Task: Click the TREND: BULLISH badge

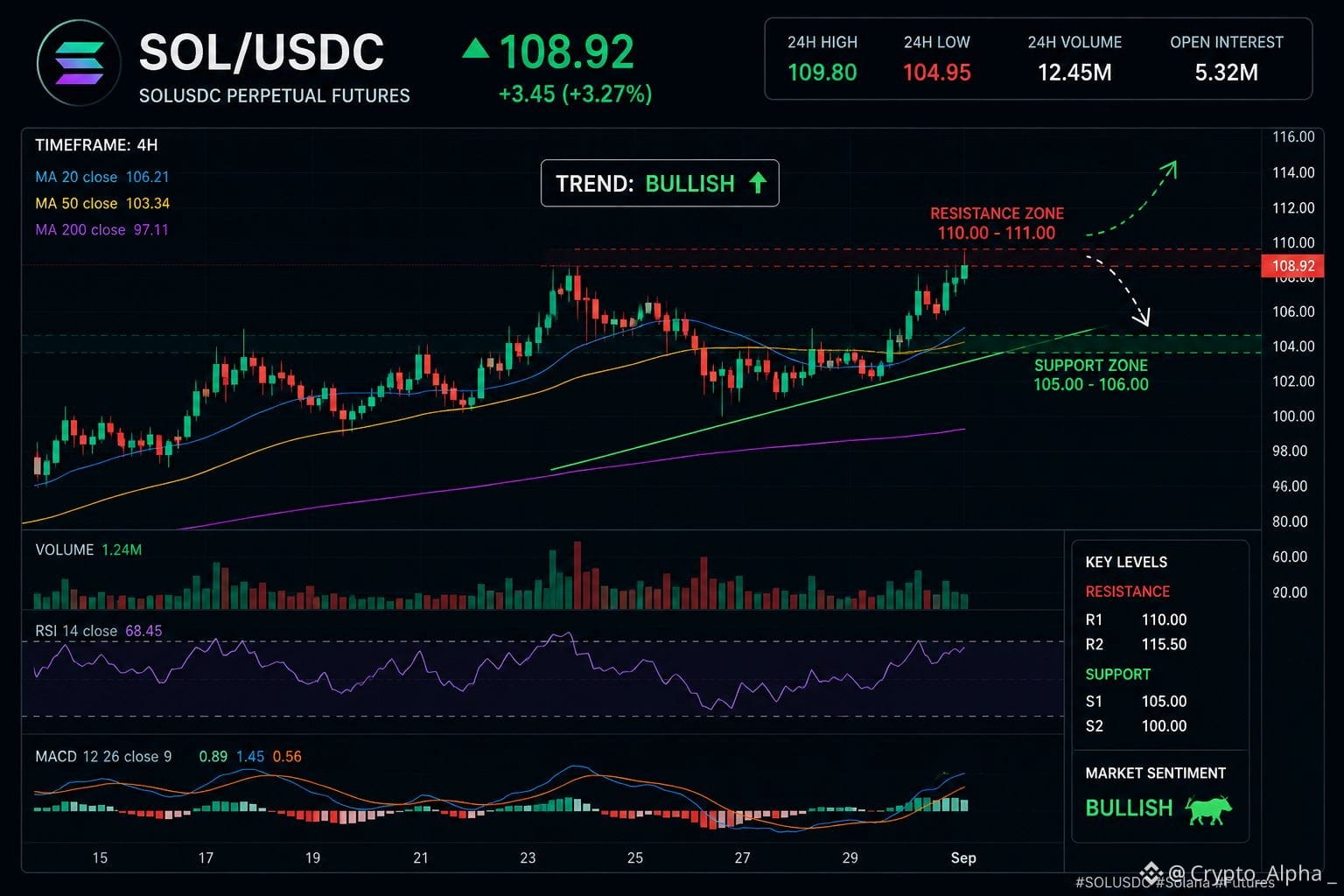Action: 660,183
